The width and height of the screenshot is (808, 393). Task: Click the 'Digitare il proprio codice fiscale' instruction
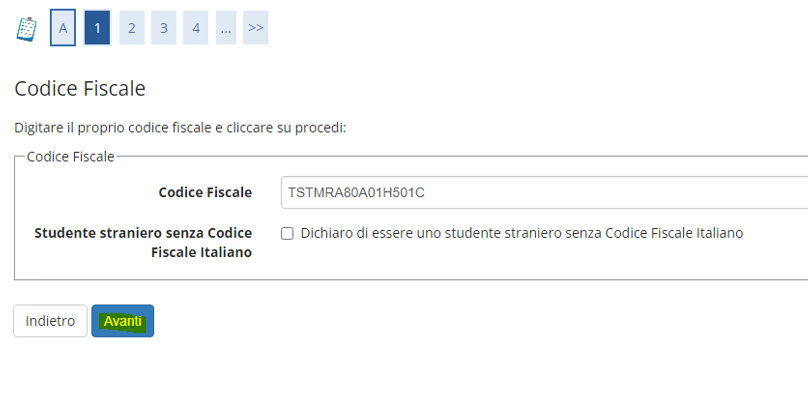pyautogui.click(x=180, y=128)
